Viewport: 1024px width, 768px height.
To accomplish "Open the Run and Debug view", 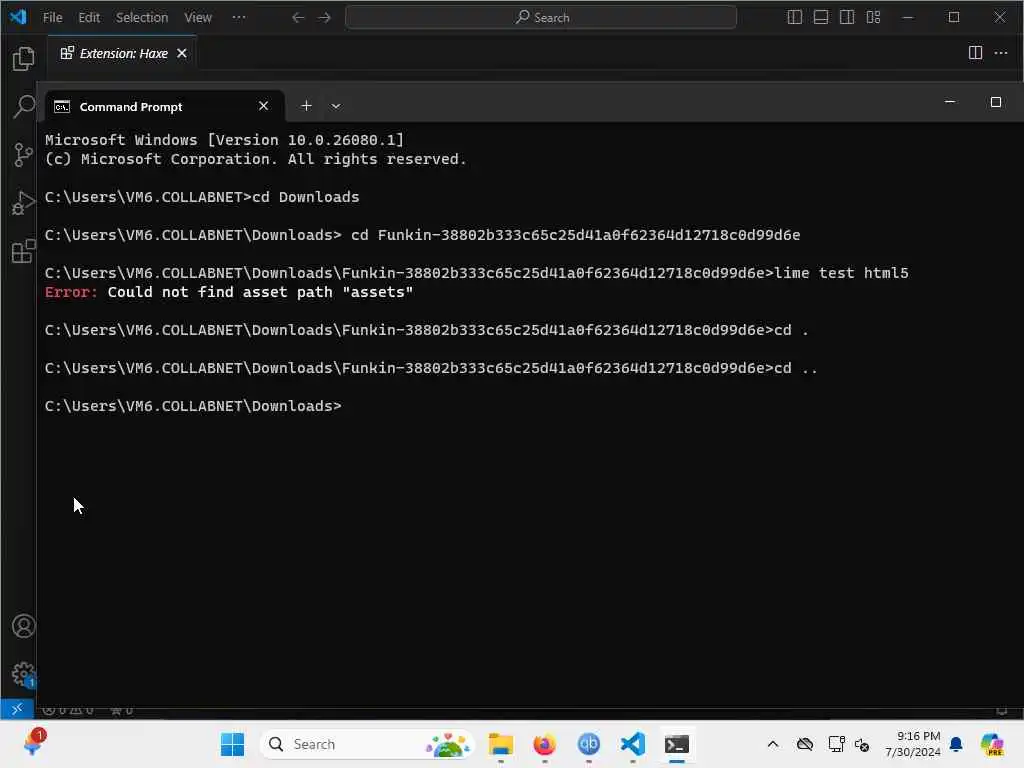I will pyautogui.click(x=24, y=203).
